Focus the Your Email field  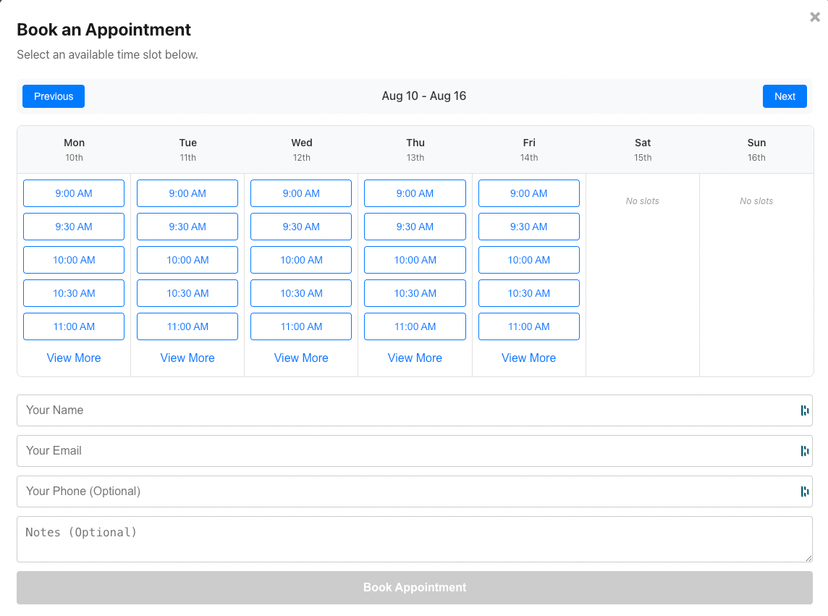pos(400,450)
